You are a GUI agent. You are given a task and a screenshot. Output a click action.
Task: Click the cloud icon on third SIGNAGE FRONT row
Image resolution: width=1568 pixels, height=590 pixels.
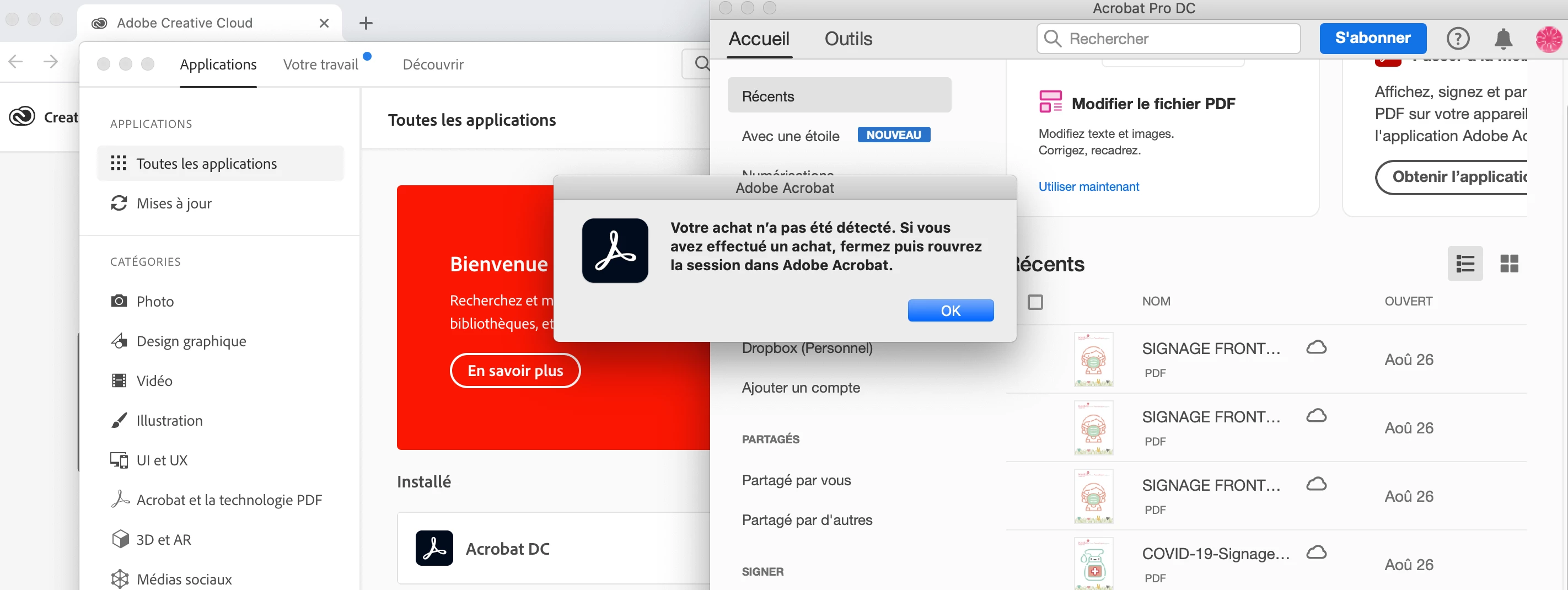1316,484
